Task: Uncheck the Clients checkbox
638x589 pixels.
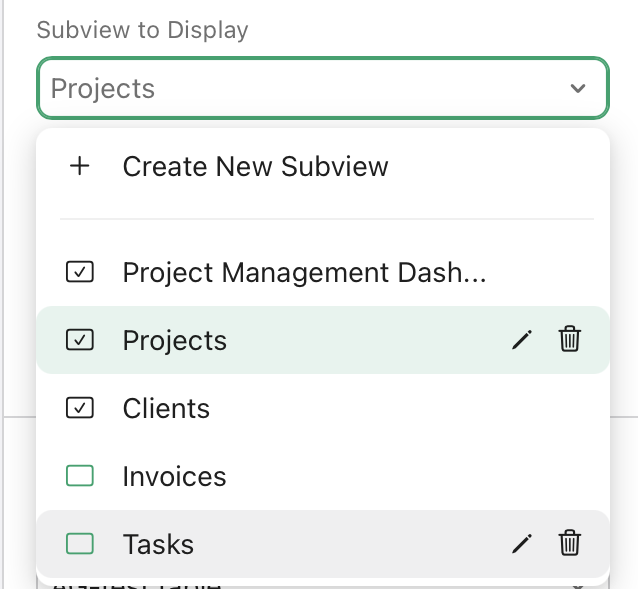Action: point(80,408)
